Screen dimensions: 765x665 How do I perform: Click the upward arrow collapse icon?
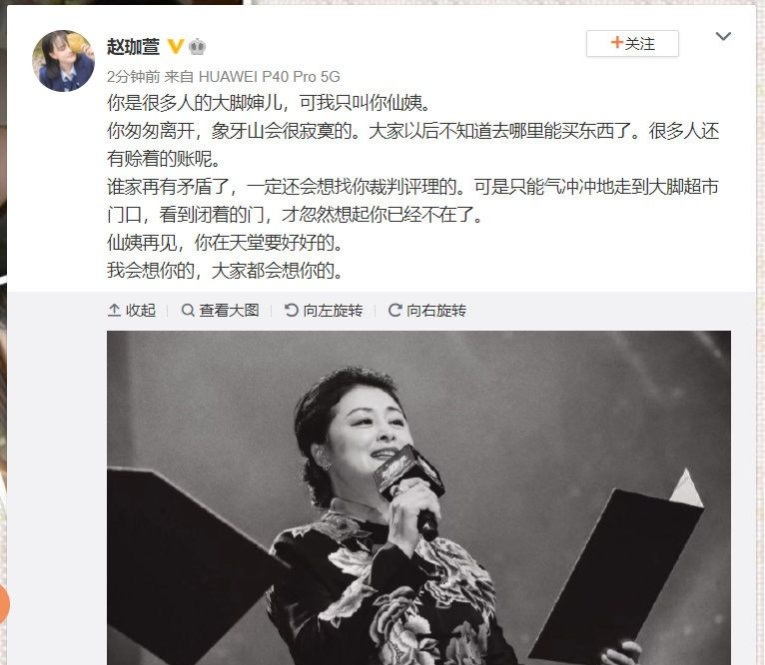(114, 310)
